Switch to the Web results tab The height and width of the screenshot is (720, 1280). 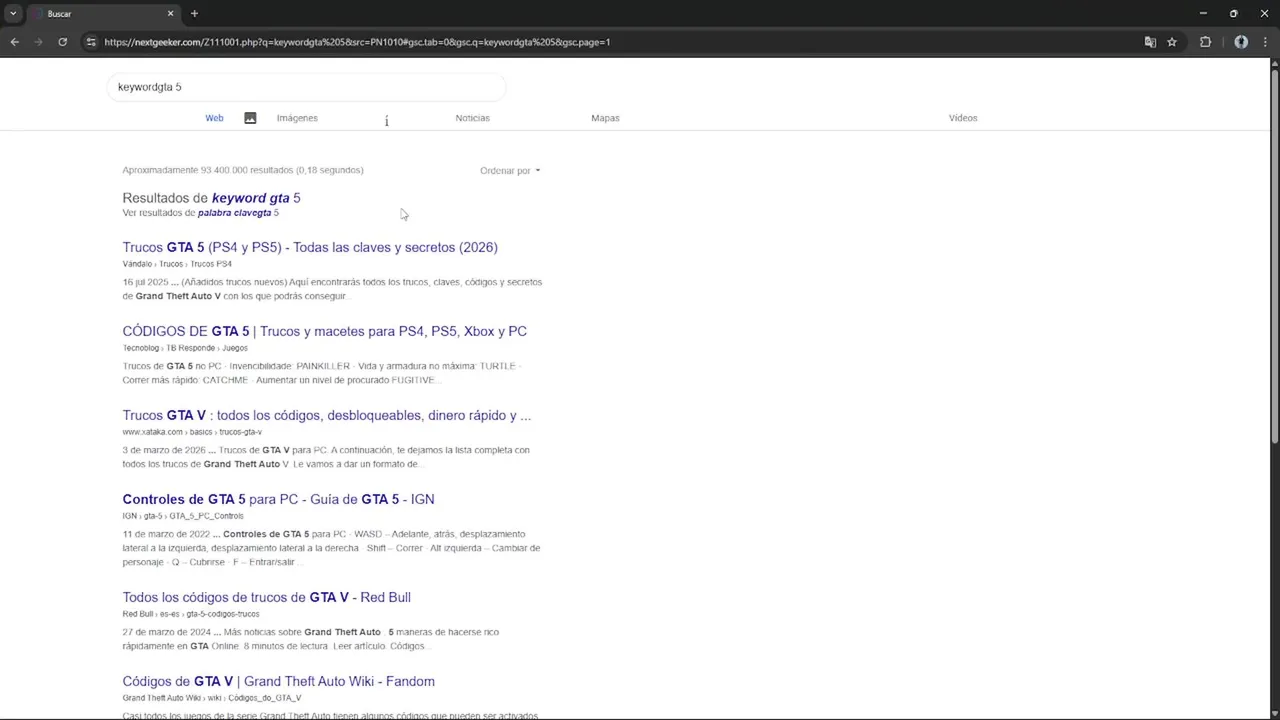214,118
